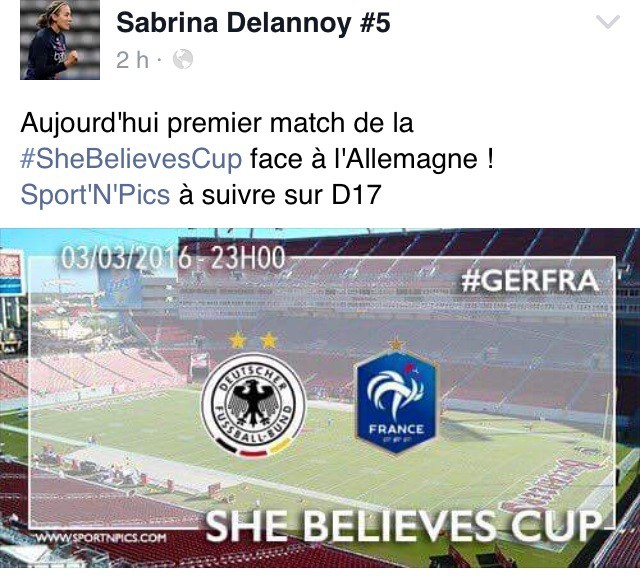The image size is (640, 579).
Task: Click the text 'face à l'Allemagne !'
Action: point(372,159)
